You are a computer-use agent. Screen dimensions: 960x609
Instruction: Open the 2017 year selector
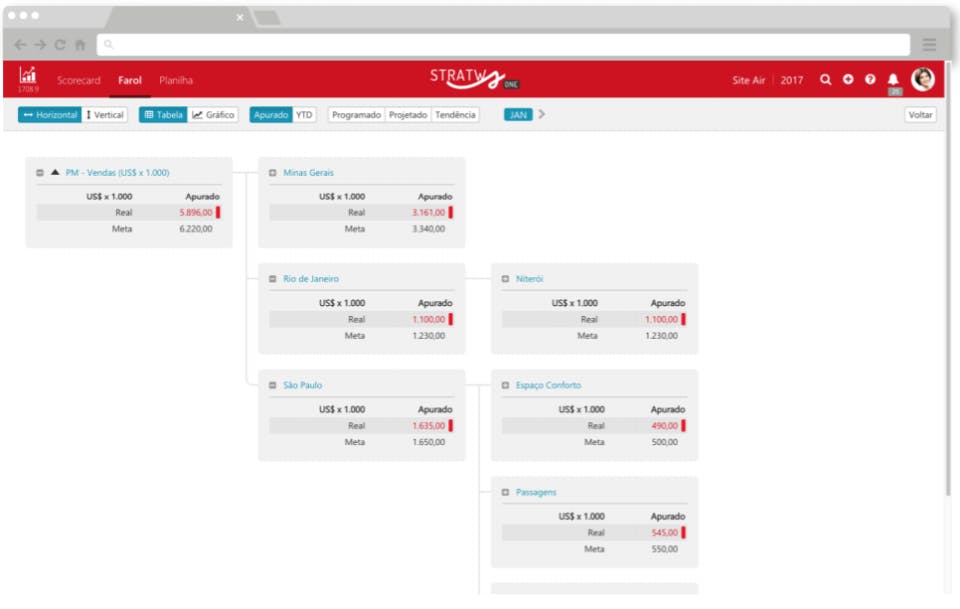click(792, 80)
